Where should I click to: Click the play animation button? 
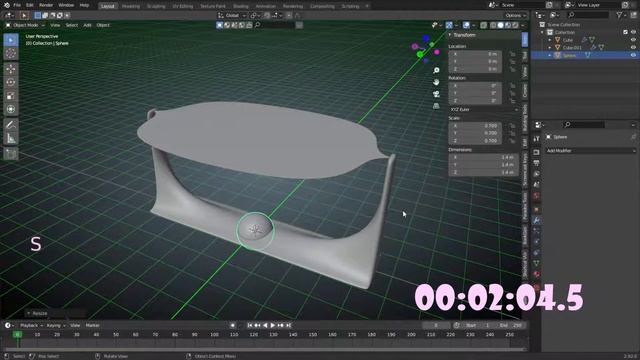[x=273, y=325]
